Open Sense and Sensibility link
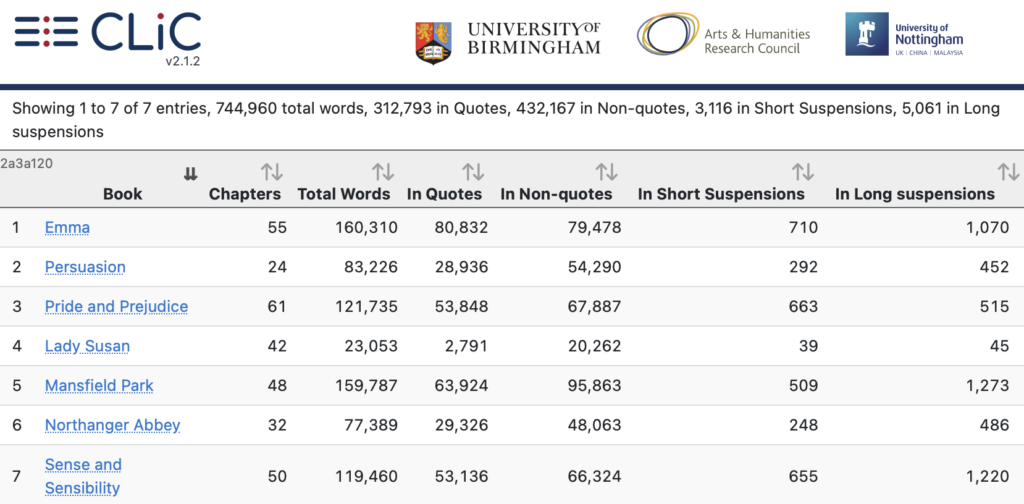The width and height of the screenshot is (1024, 504). coord(83,476)
